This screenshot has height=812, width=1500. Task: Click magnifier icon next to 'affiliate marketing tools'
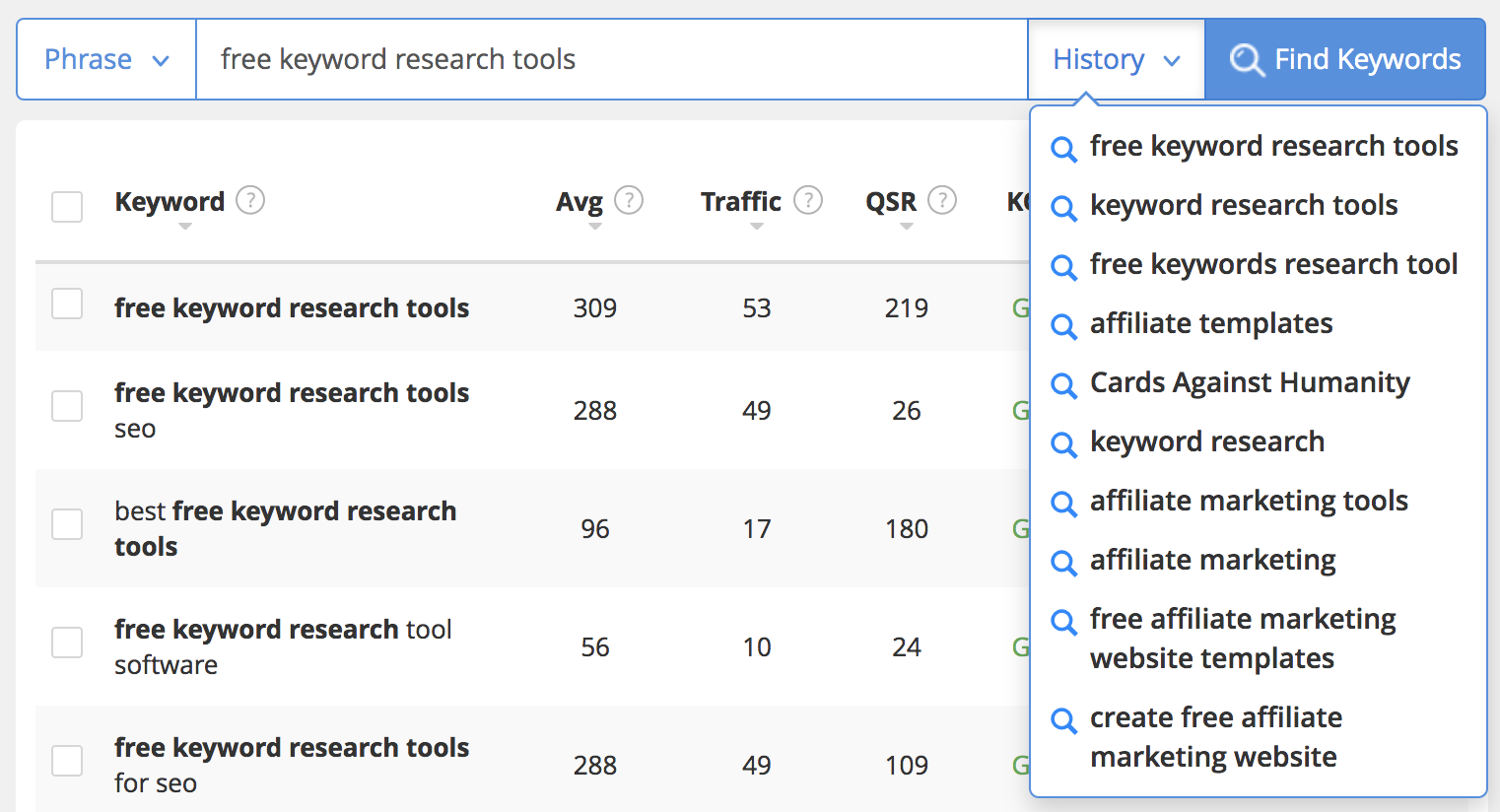[x=1063, y=504]
